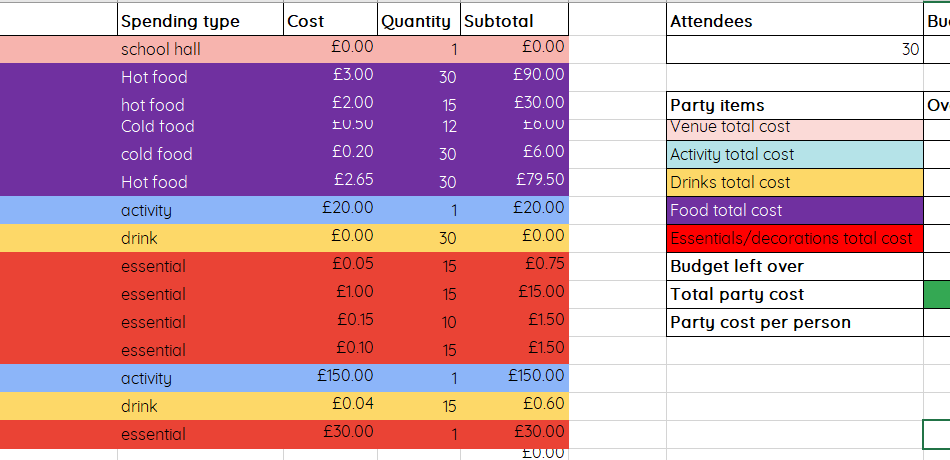The image size is (950, 460).
Task: Click the green cell beside Total party cost
Action: [x=937, y=294]
